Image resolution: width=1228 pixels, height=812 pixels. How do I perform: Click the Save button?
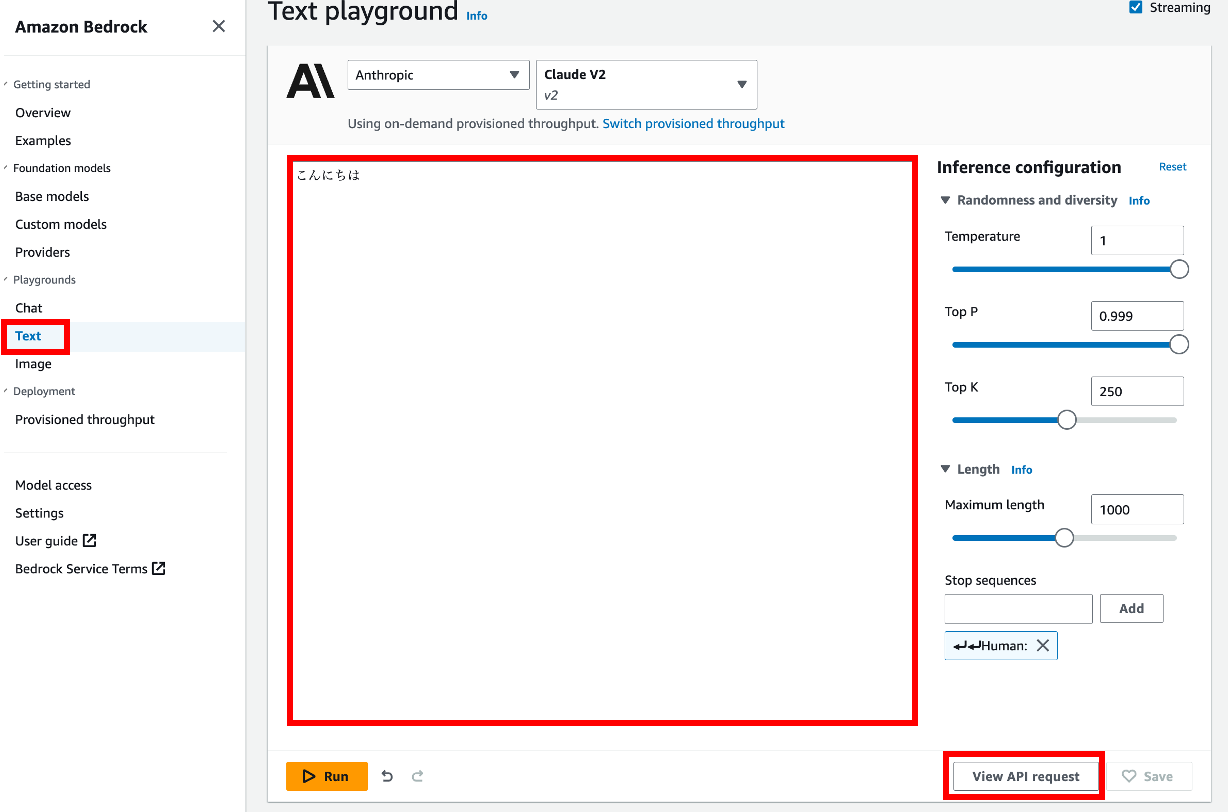pos(1149,776)
